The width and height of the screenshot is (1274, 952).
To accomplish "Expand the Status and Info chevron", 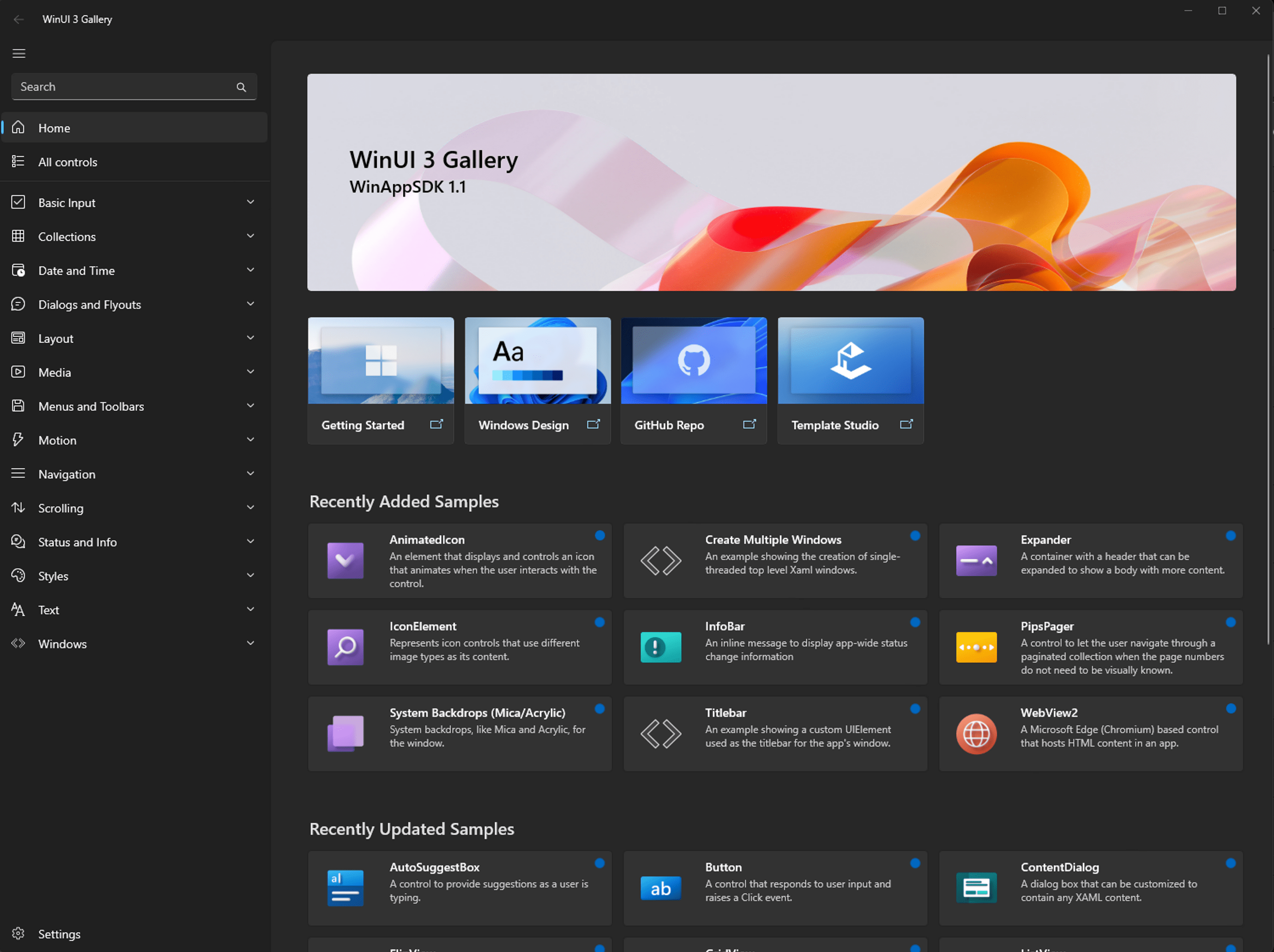I will [250, 541].
